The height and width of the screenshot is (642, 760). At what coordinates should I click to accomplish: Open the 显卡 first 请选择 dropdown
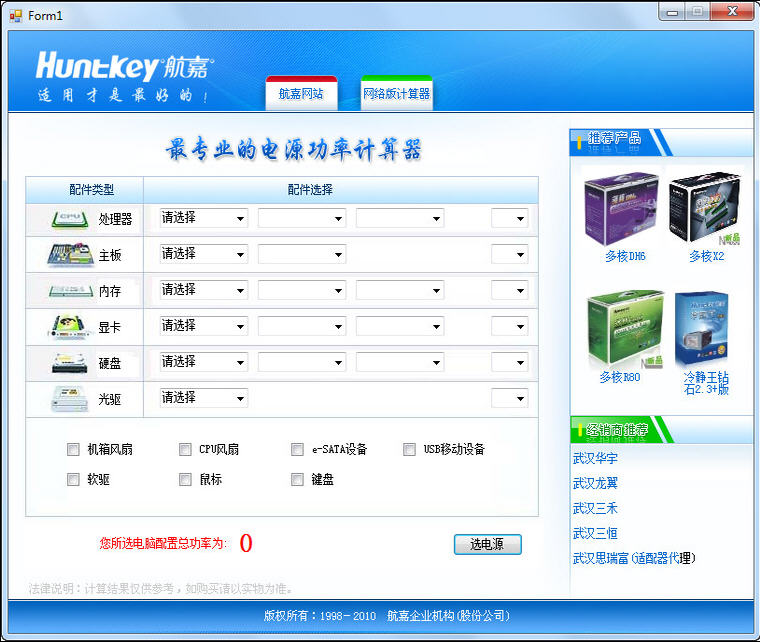pyautogui.click(x=204, y=326)
